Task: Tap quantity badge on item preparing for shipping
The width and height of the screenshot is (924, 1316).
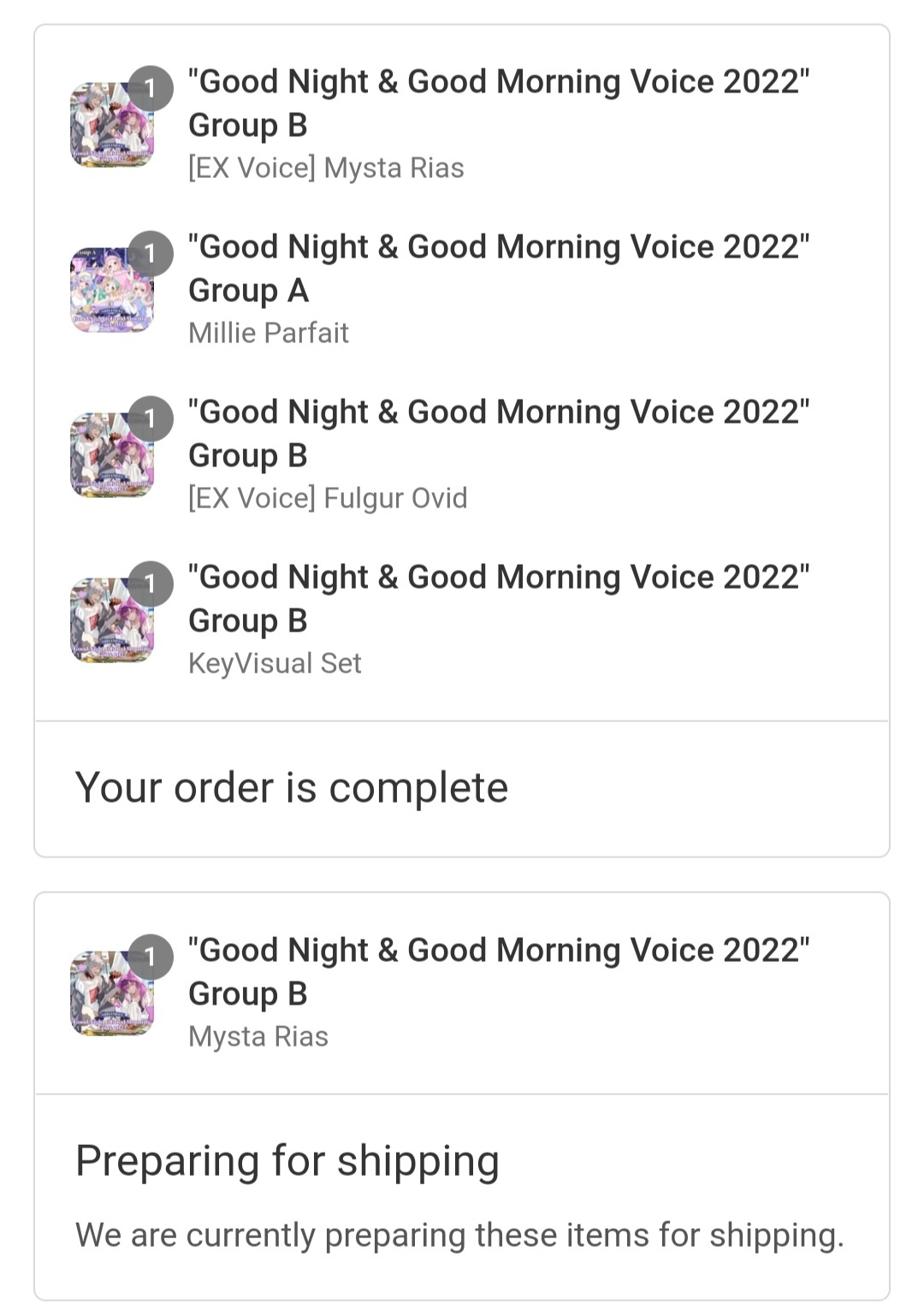Action: pos(151,957)
